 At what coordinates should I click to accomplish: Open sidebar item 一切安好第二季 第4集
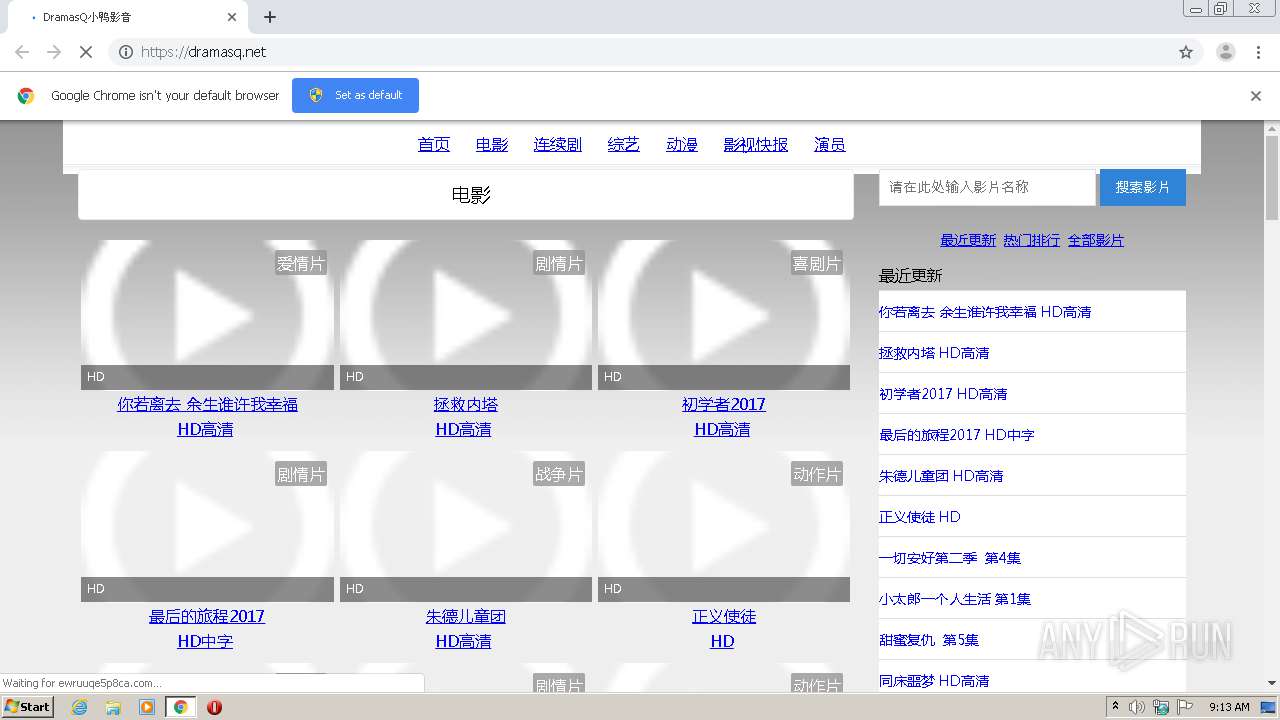(x=950, y=558)
